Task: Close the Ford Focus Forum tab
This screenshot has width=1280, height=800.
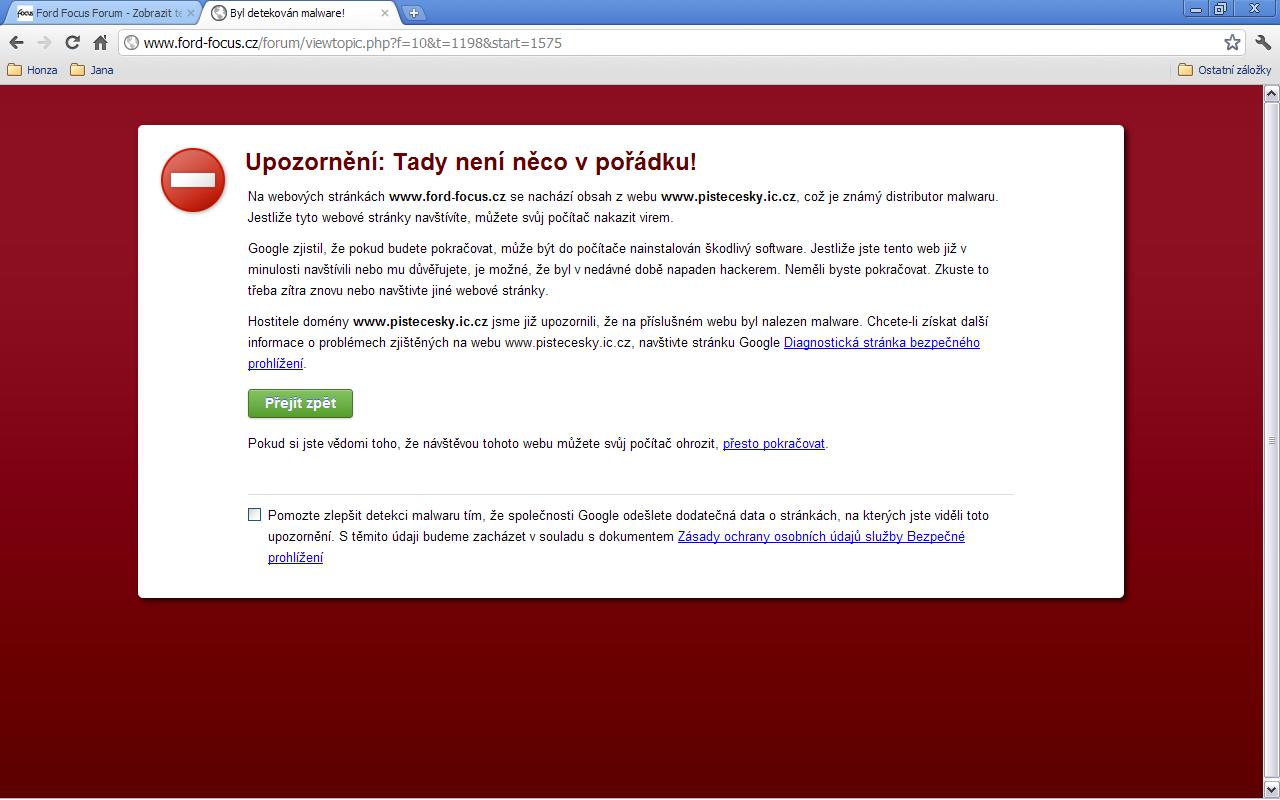Action: [192, 13]
